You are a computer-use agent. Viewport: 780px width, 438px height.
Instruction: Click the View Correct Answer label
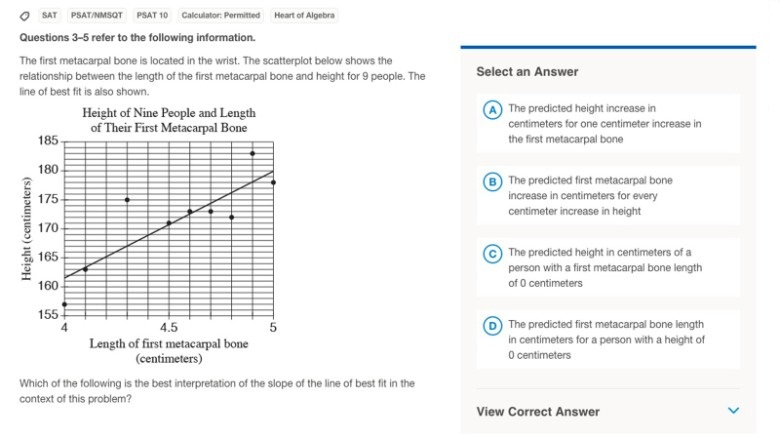[538, 412]
